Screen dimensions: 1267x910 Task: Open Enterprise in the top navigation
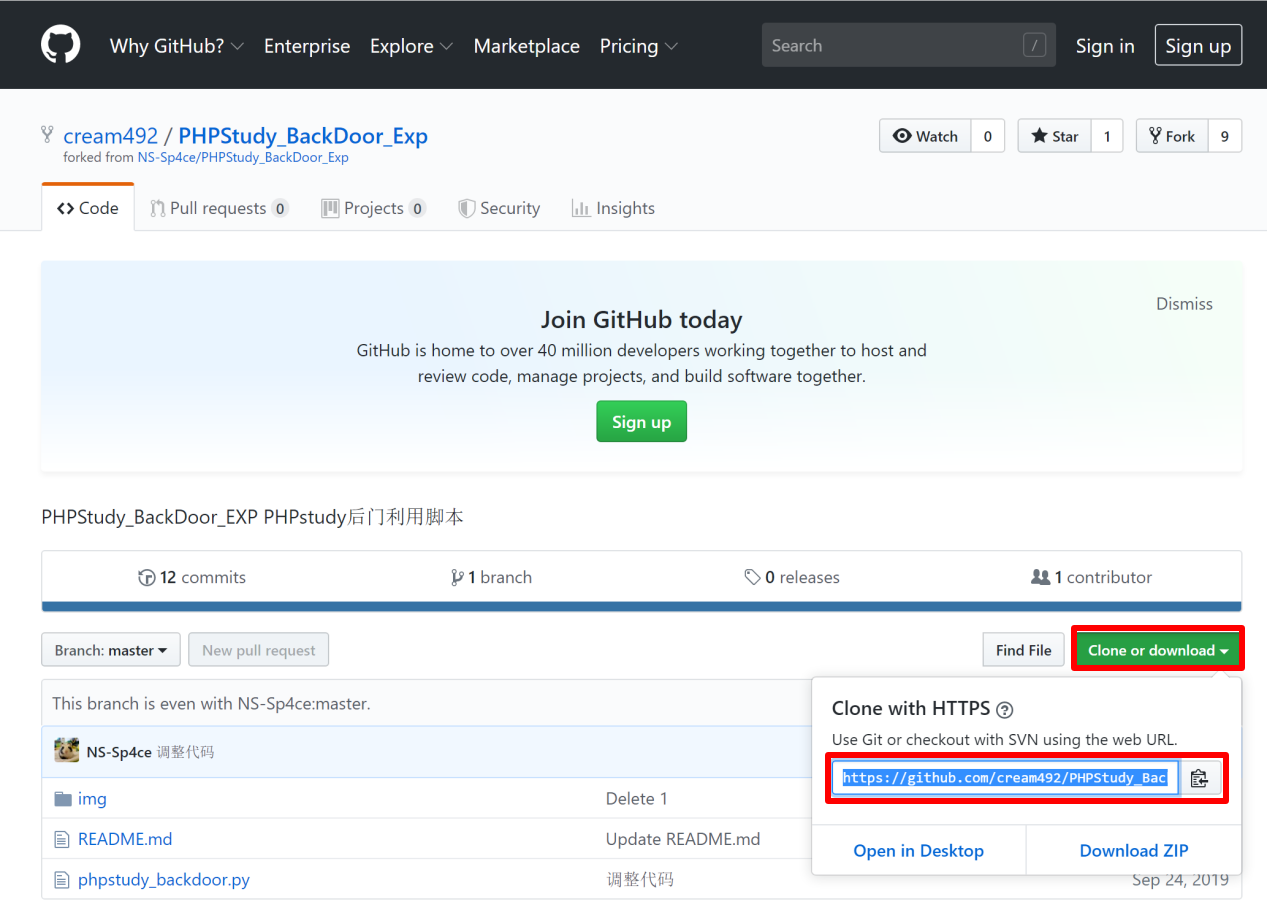(307, 46)
